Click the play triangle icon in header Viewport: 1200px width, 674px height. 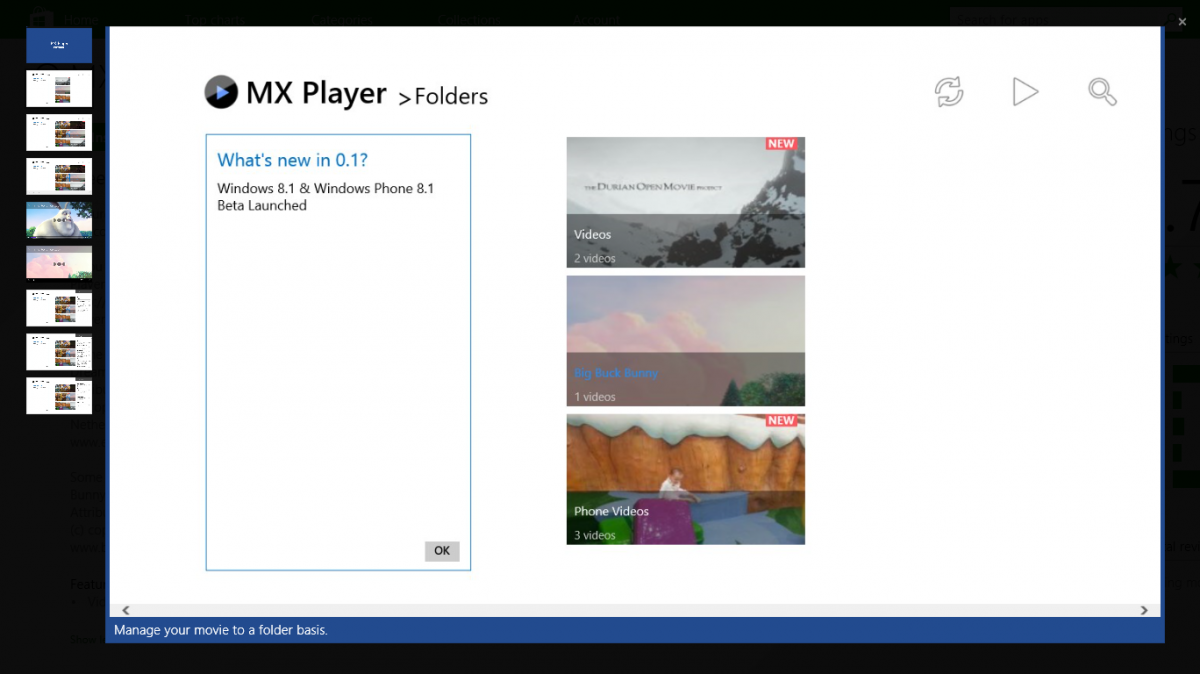(x=1025, y=92)
